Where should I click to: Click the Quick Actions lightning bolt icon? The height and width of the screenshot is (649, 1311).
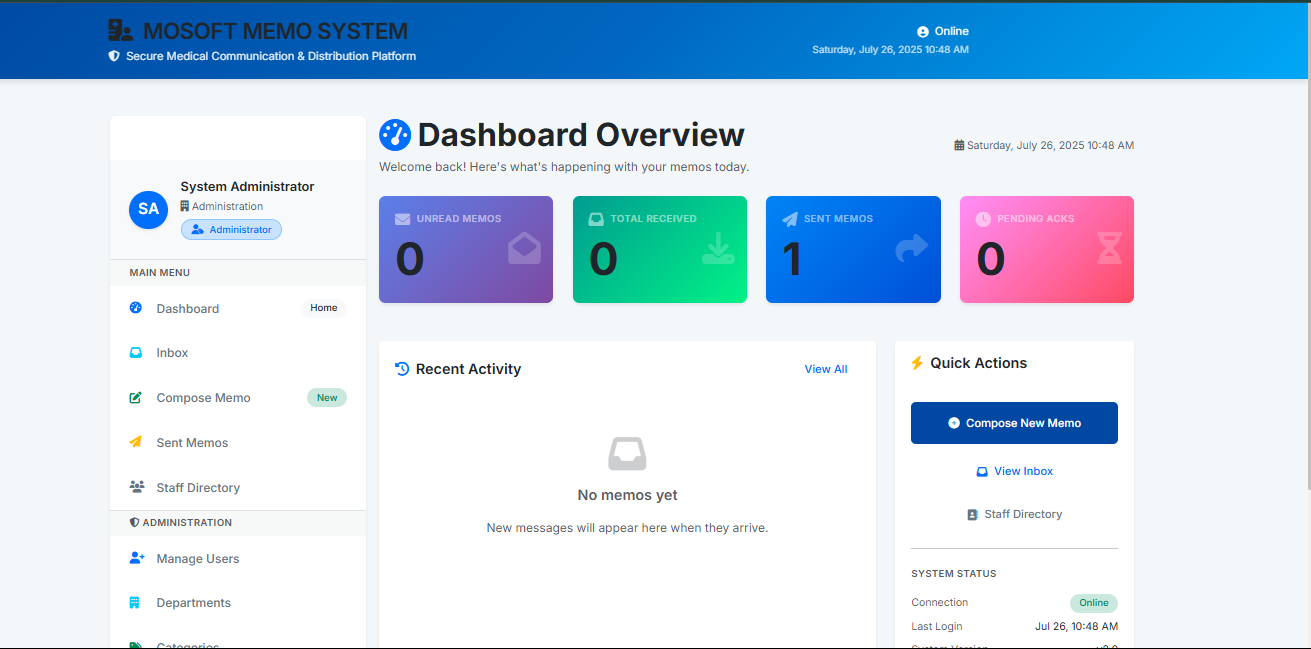point(918,363)
